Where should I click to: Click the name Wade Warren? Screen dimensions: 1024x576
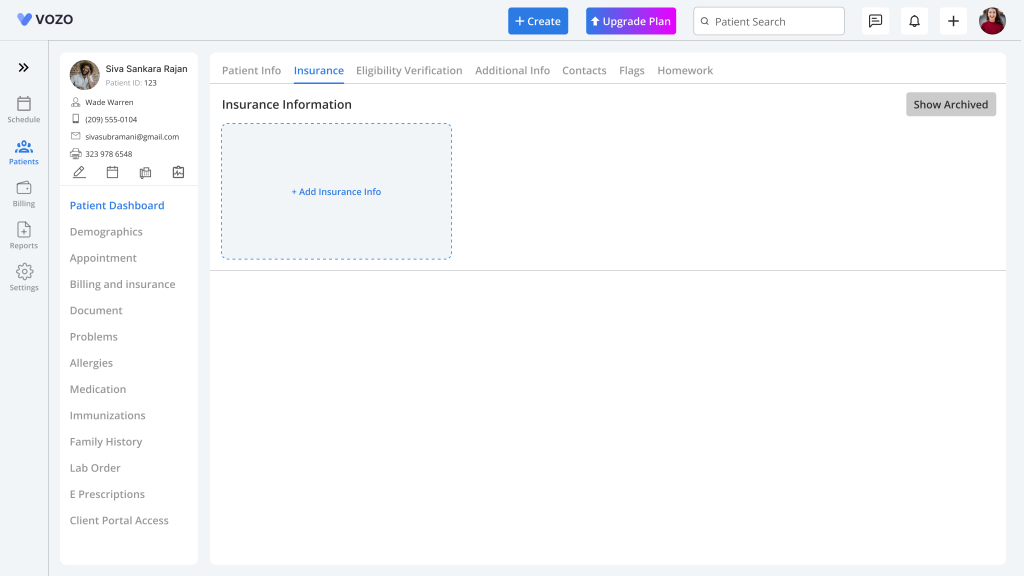pyautogui.click(x=109, y=103)
